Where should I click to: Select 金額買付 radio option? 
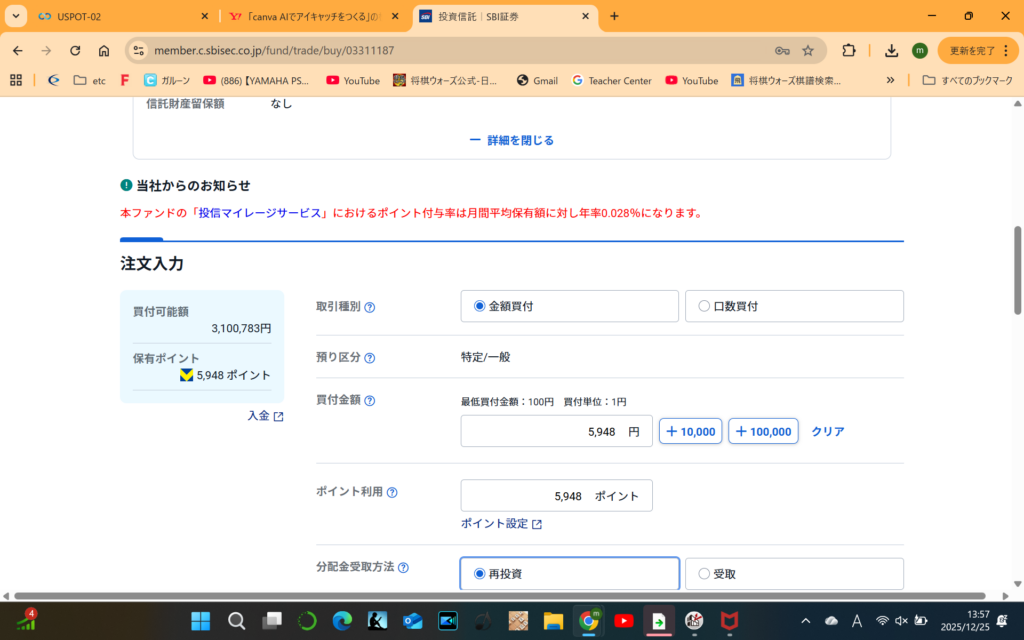[x=480, y=306]
